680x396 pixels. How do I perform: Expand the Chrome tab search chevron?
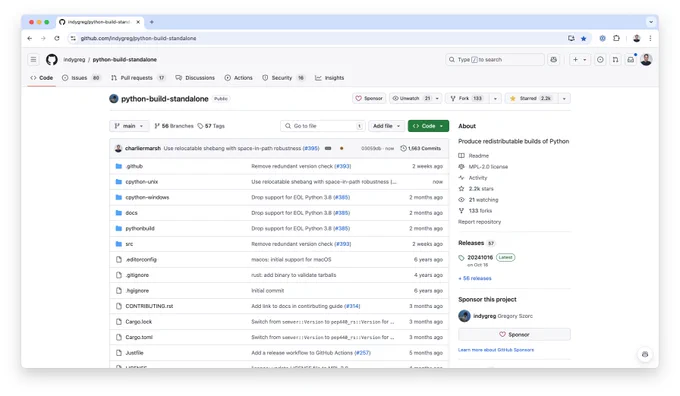tap(651, 22)
